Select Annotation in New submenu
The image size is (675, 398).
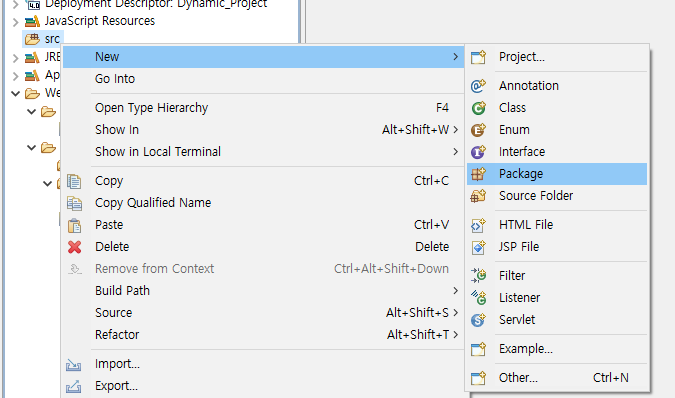pos(557,86)
